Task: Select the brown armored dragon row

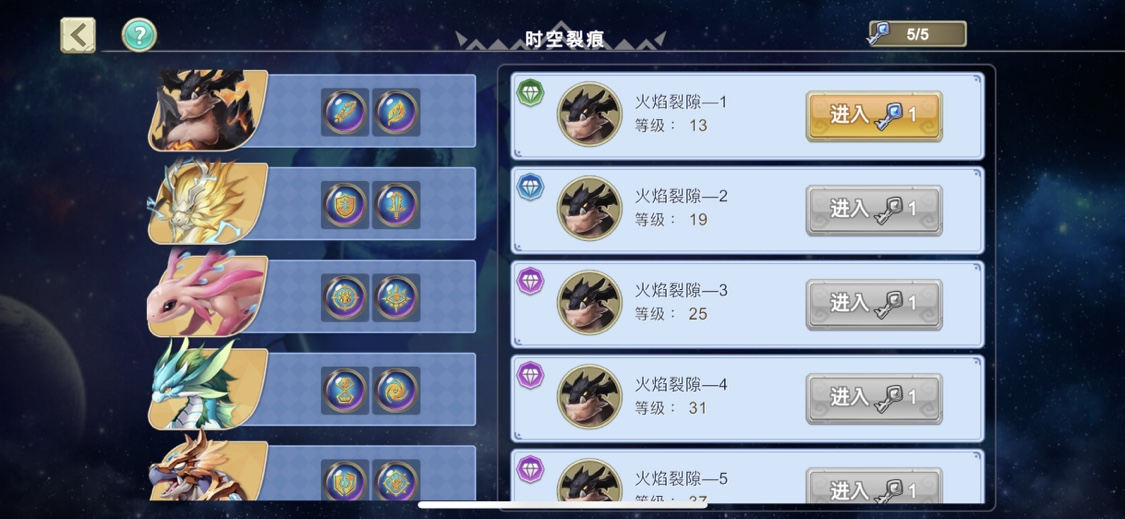Action: [x=312, y=472]
